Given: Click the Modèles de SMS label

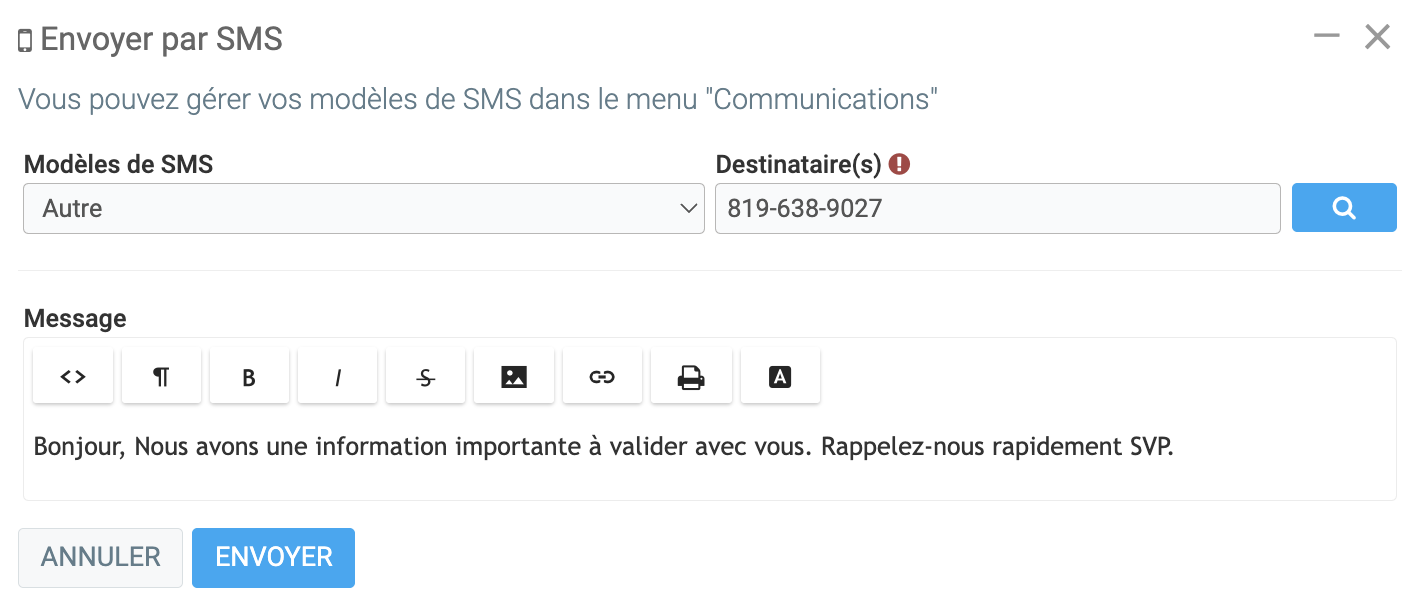Looking at the screenshot, I should coord(118,165).
